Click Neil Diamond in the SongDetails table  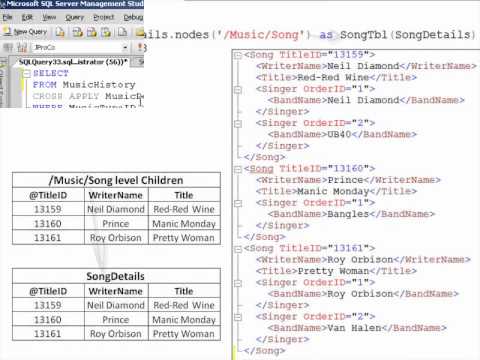(x=116, y=305)
